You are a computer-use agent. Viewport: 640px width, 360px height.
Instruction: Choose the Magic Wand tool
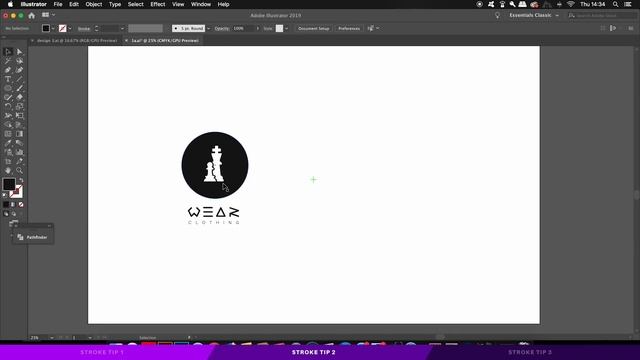(x=8, y=61)
